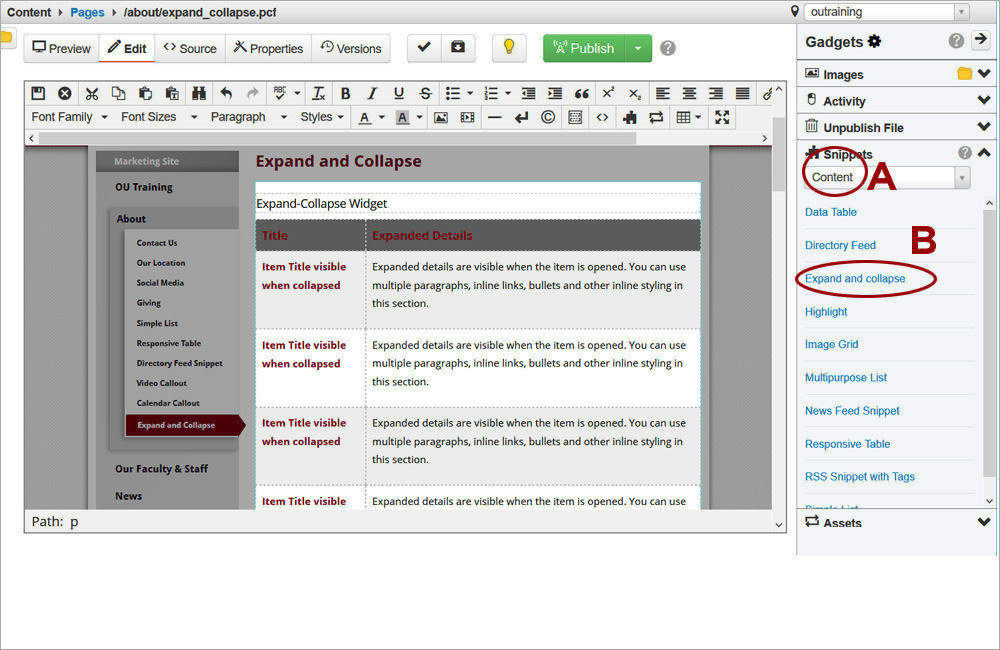This screenshot has width=1000, height=650.
Task: Toggle fullscreen editor mode
Action: [722, 117]
